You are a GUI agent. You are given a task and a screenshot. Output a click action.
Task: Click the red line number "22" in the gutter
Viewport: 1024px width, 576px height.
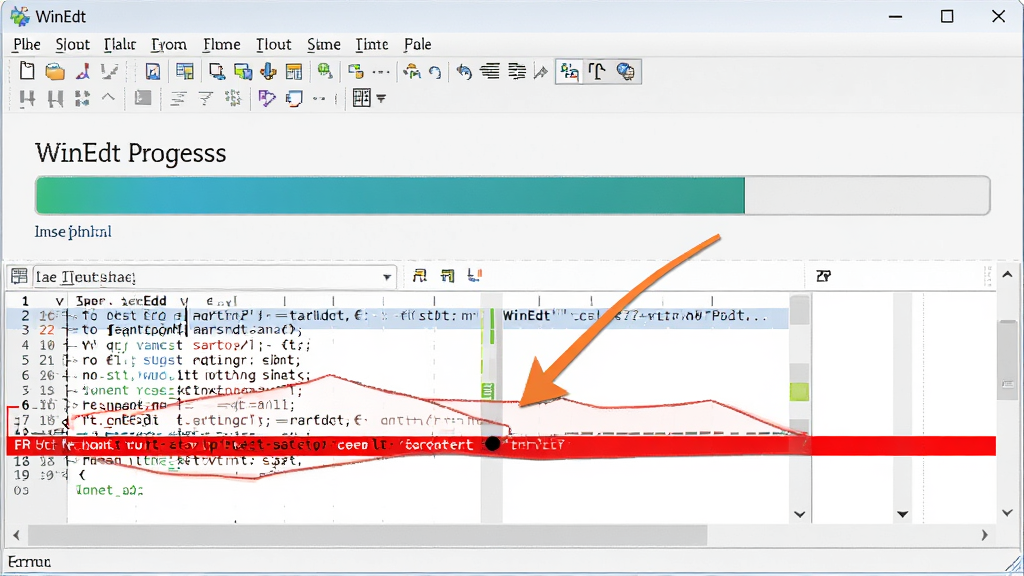47,330
